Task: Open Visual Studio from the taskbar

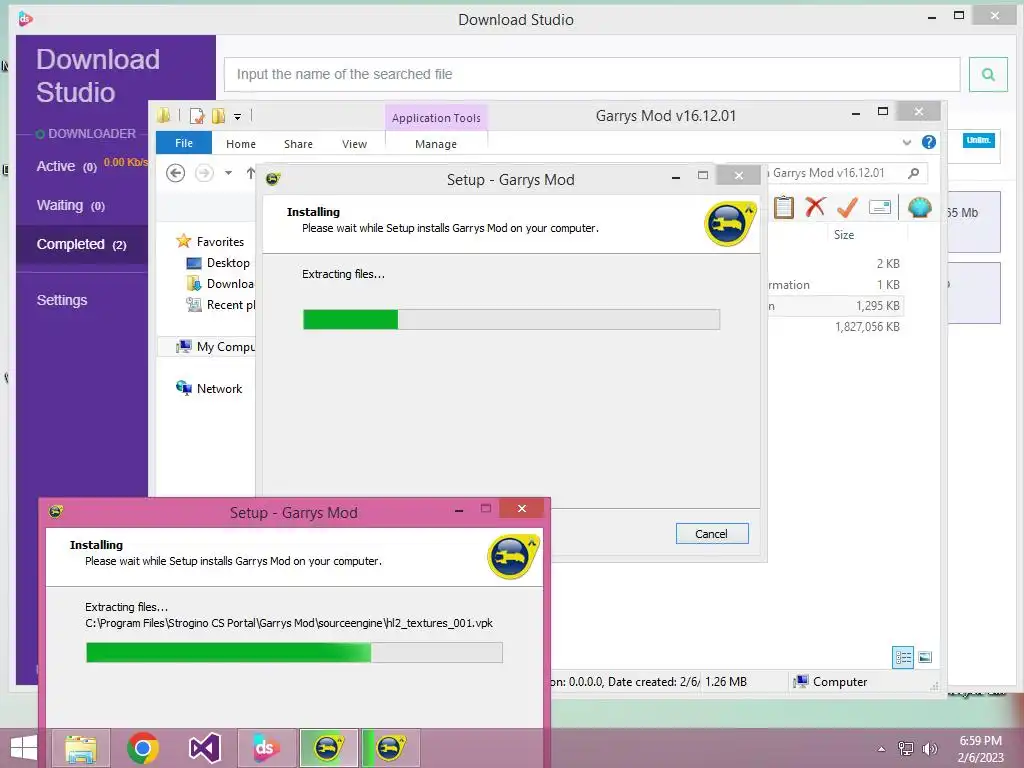Action: click(x=204, y=748)
